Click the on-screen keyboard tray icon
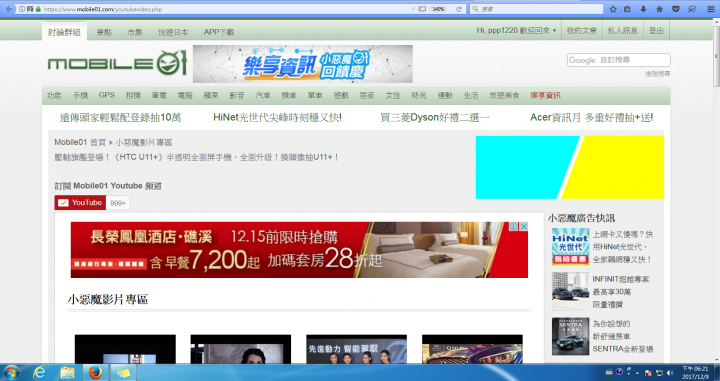Screen dimensions: 720x381 pyautogui.click(x=609, y=372)
